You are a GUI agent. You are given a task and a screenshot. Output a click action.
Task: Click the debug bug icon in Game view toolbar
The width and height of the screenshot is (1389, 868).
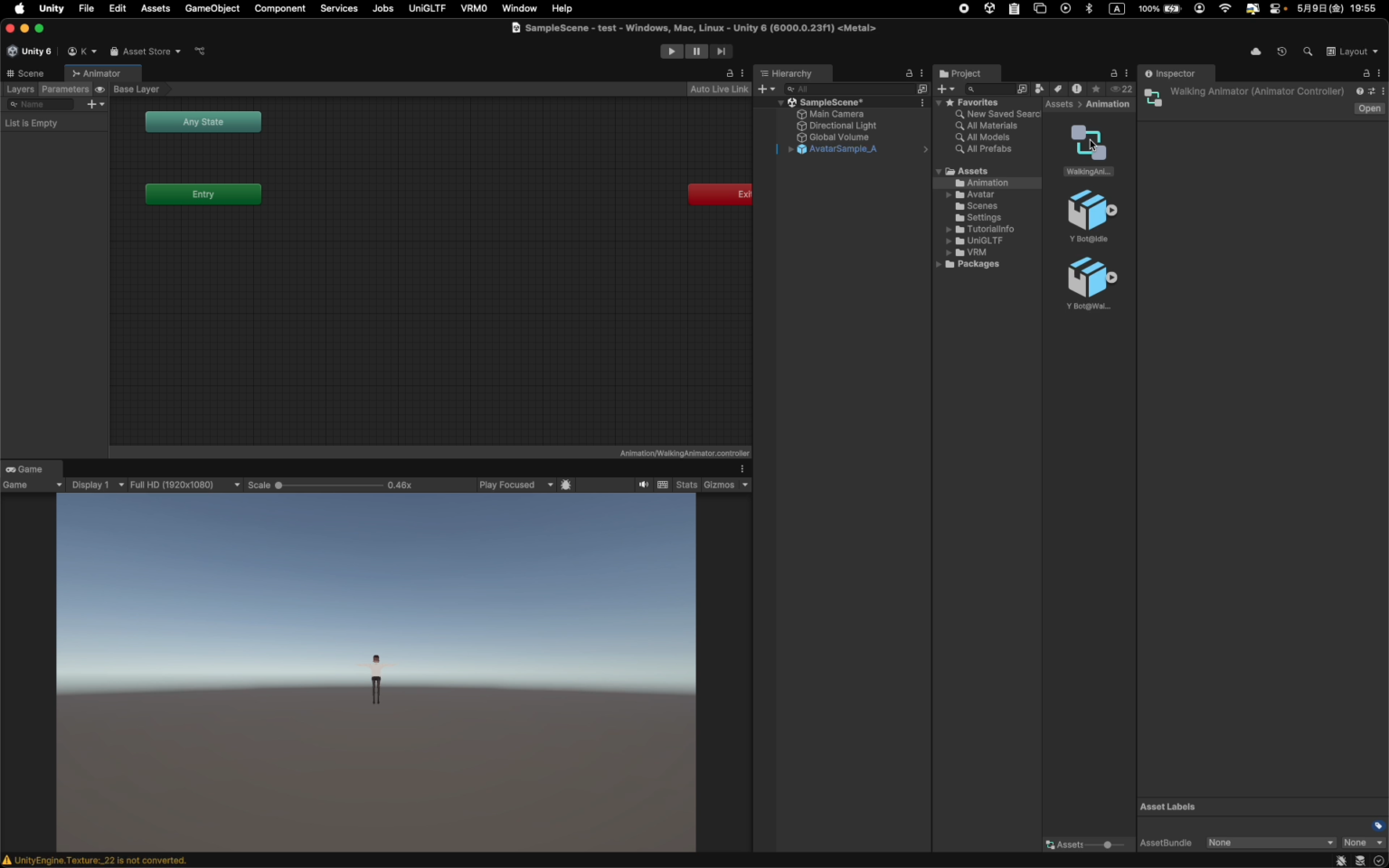coord(566,485)
